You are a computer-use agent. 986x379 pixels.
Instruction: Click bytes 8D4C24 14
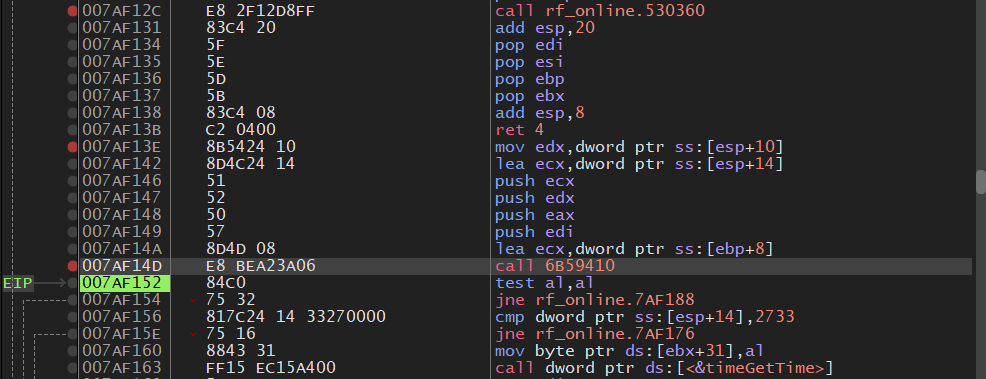pyautogui.click(x=251, y=164)
